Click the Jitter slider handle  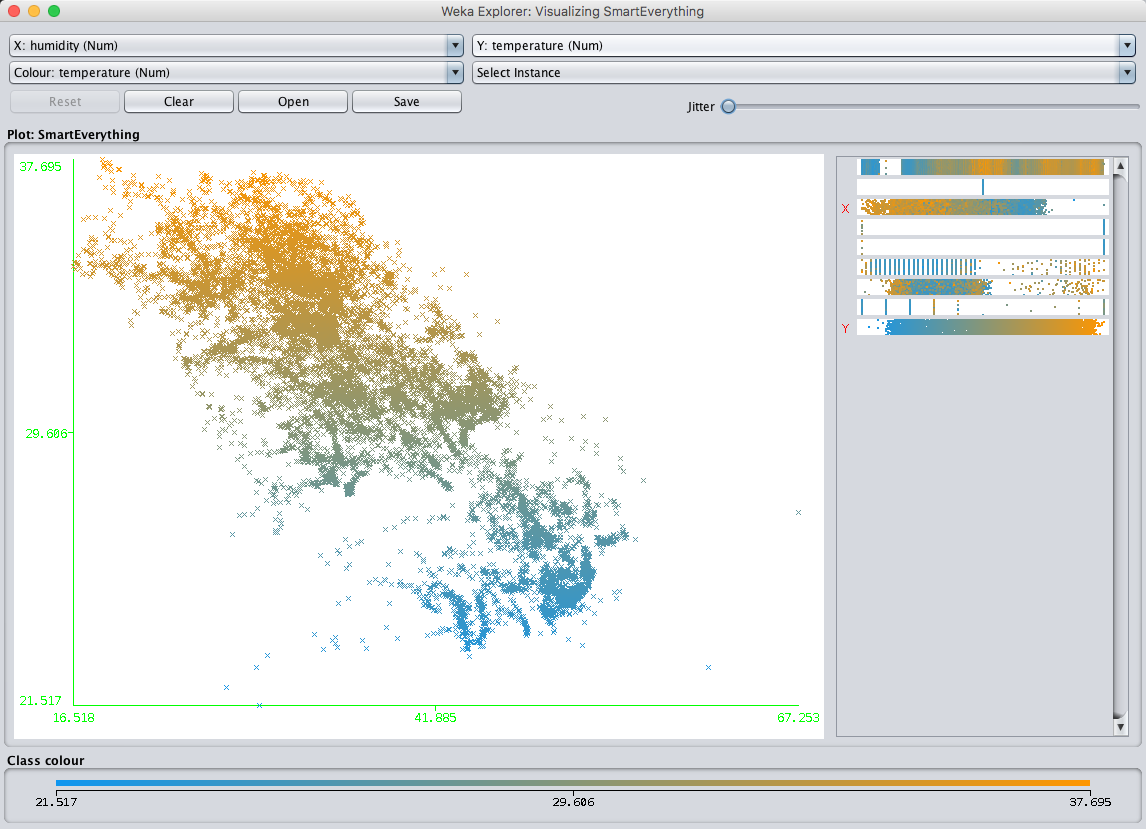pos(729,107)
